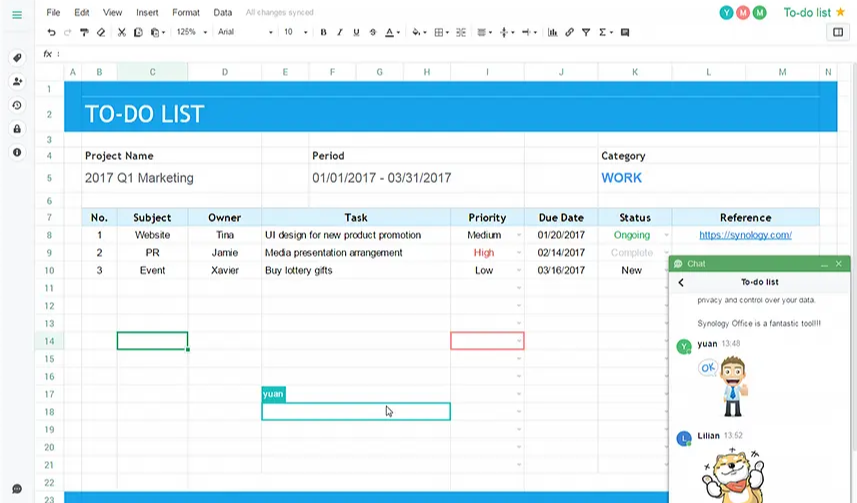Toggle the filter icon in toolbar
Image resolution: width=857 pixels, height=503 pixels.
586,32
